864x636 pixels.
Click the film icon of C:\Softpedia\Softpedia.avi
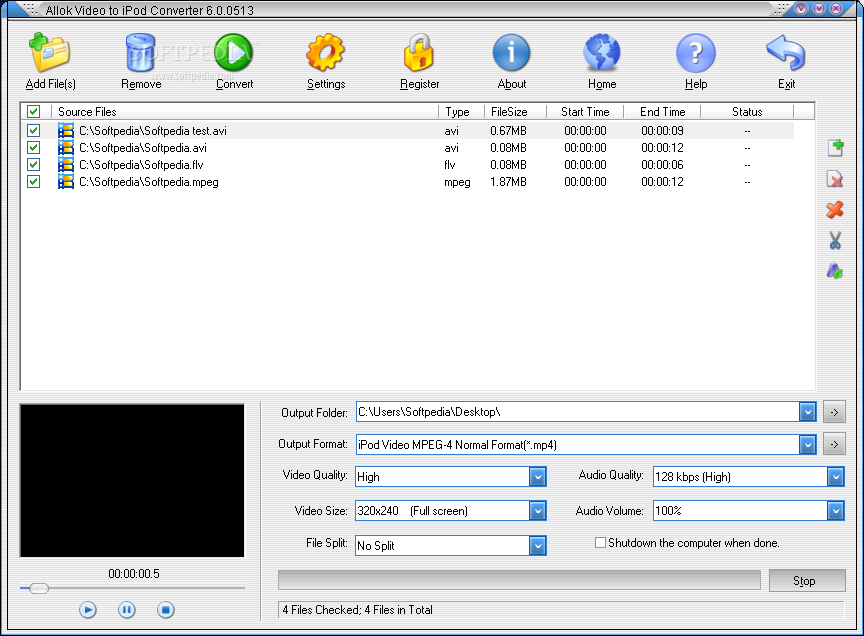coord(66,148)
